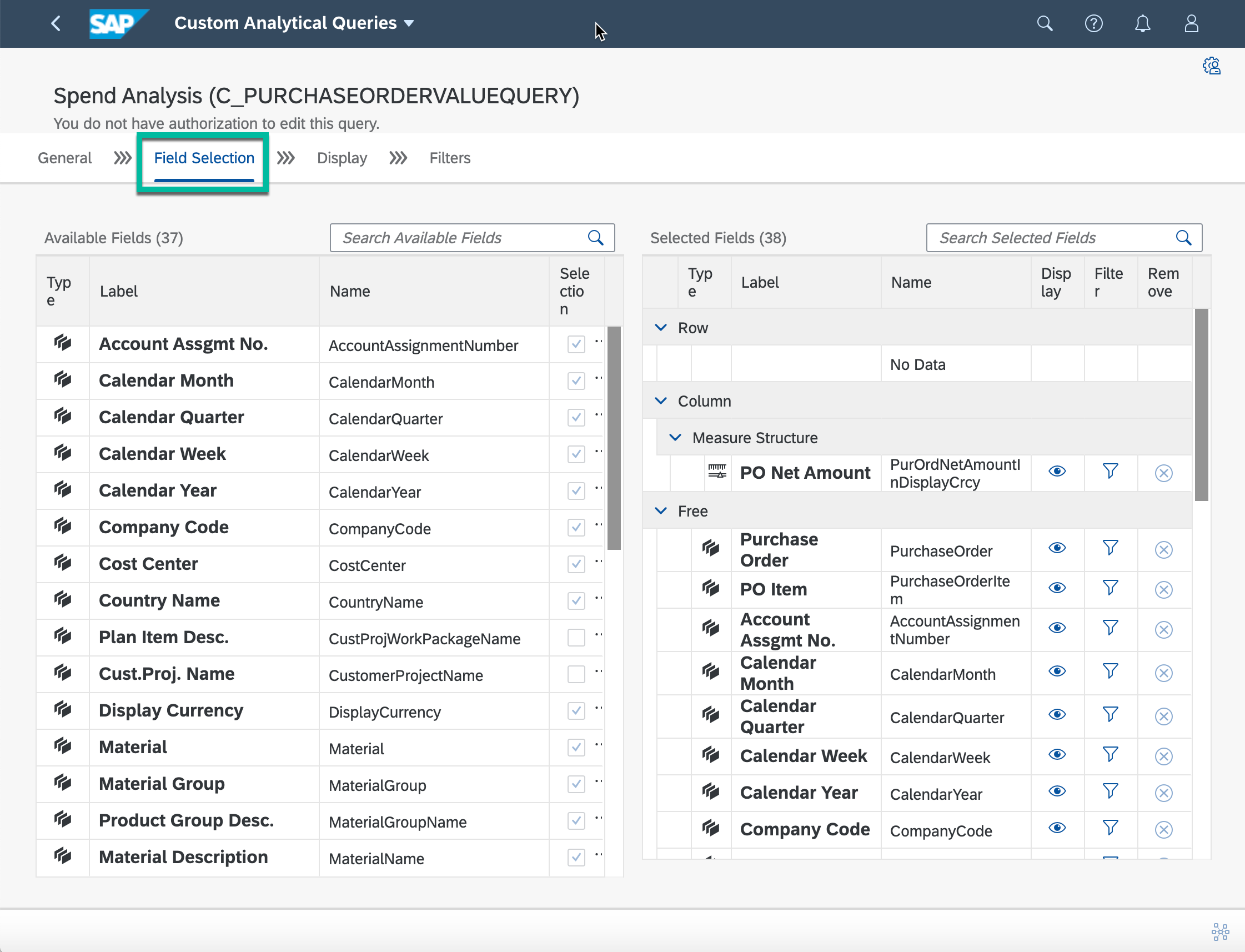The height and width of the screenshot is (952, 1245).
Task: Switch to the Display tab
Action: (x=342, y=158)
